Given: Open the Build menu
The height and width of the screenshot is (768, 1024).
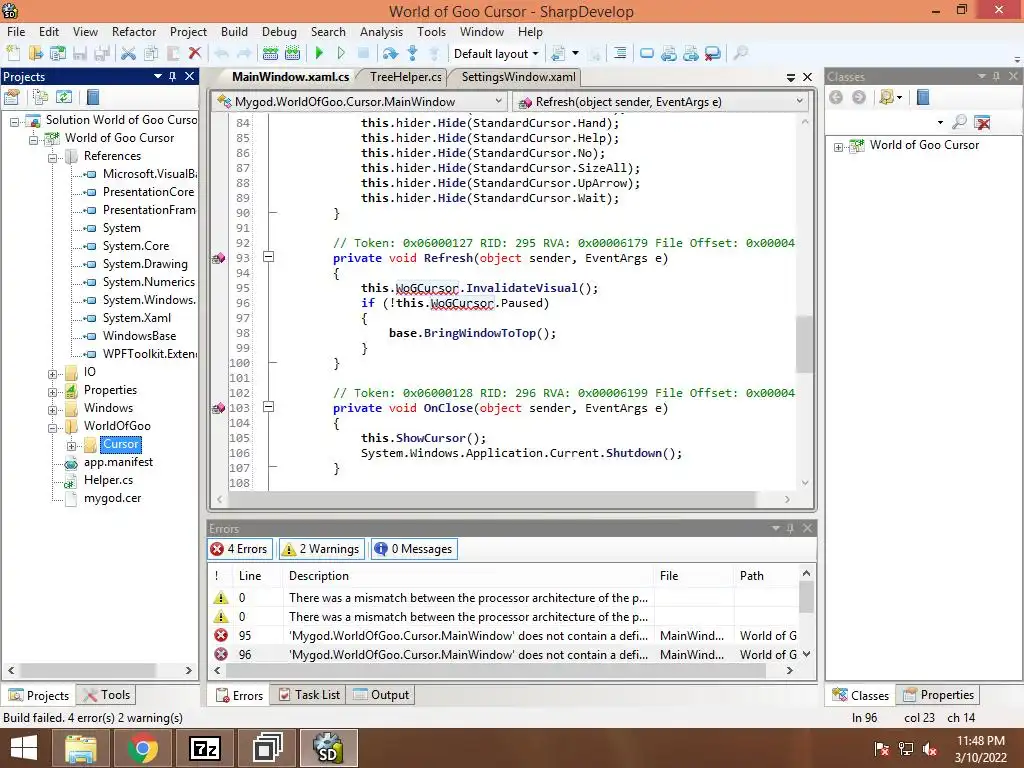Looking at the screenshot, I should (234, 31).
